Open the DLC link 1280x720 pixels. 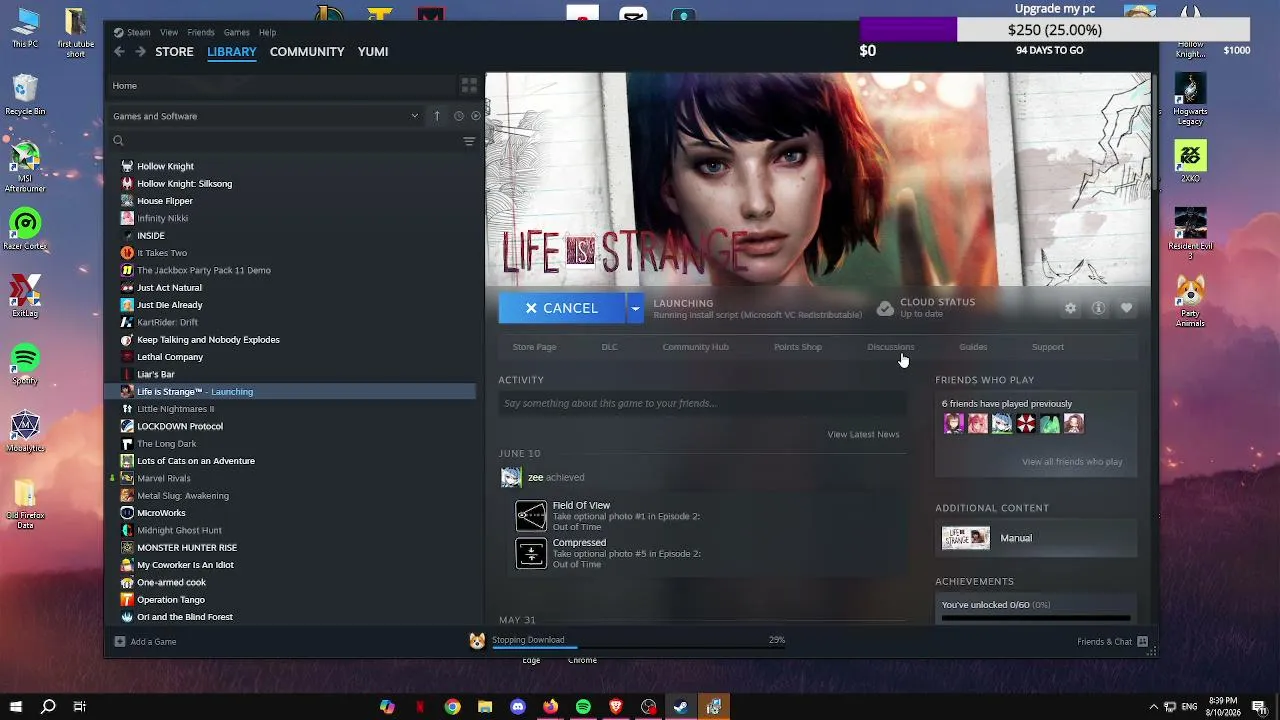click(609, 347)
